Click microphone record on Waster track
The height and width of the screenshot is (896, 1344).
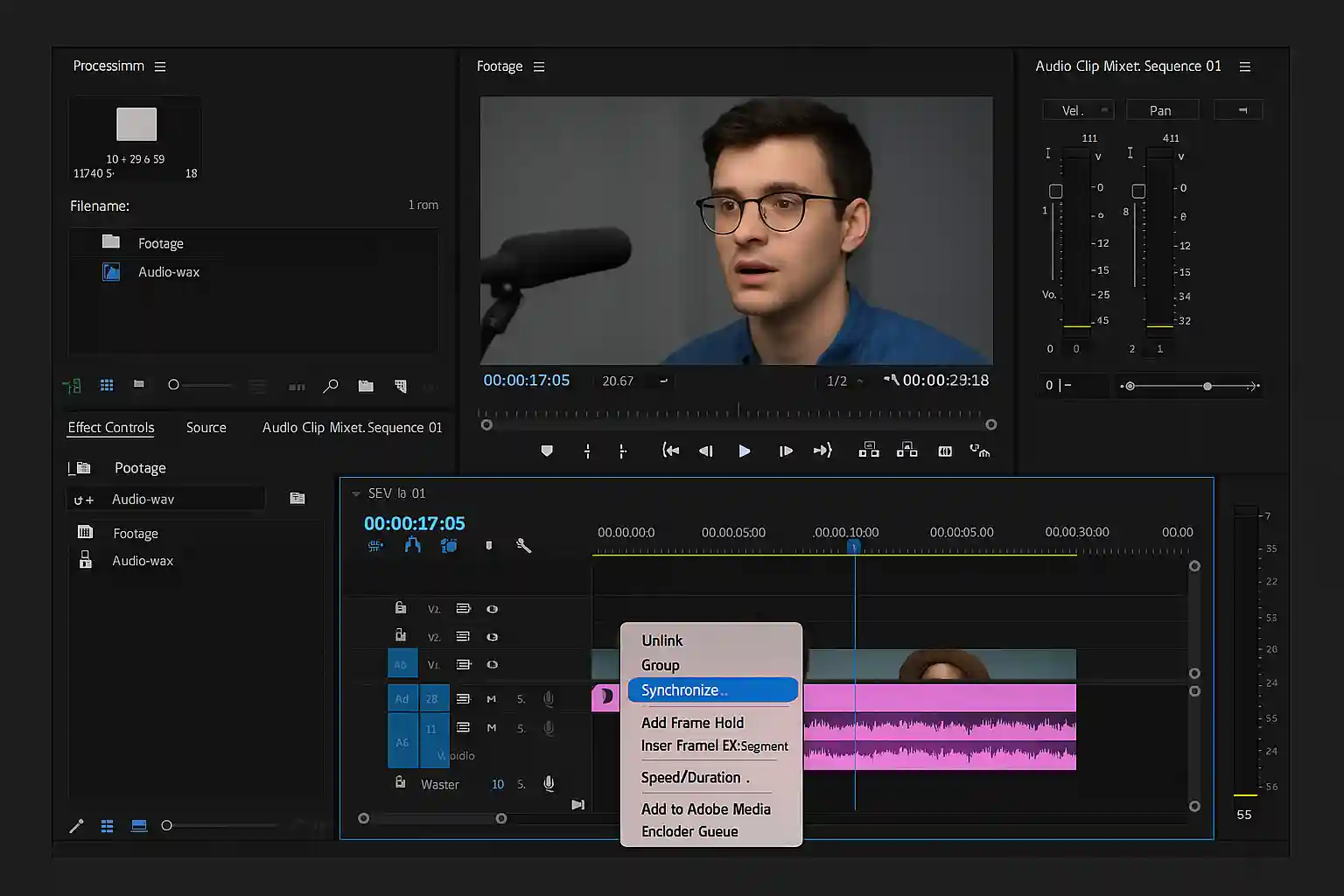(549, 784)
